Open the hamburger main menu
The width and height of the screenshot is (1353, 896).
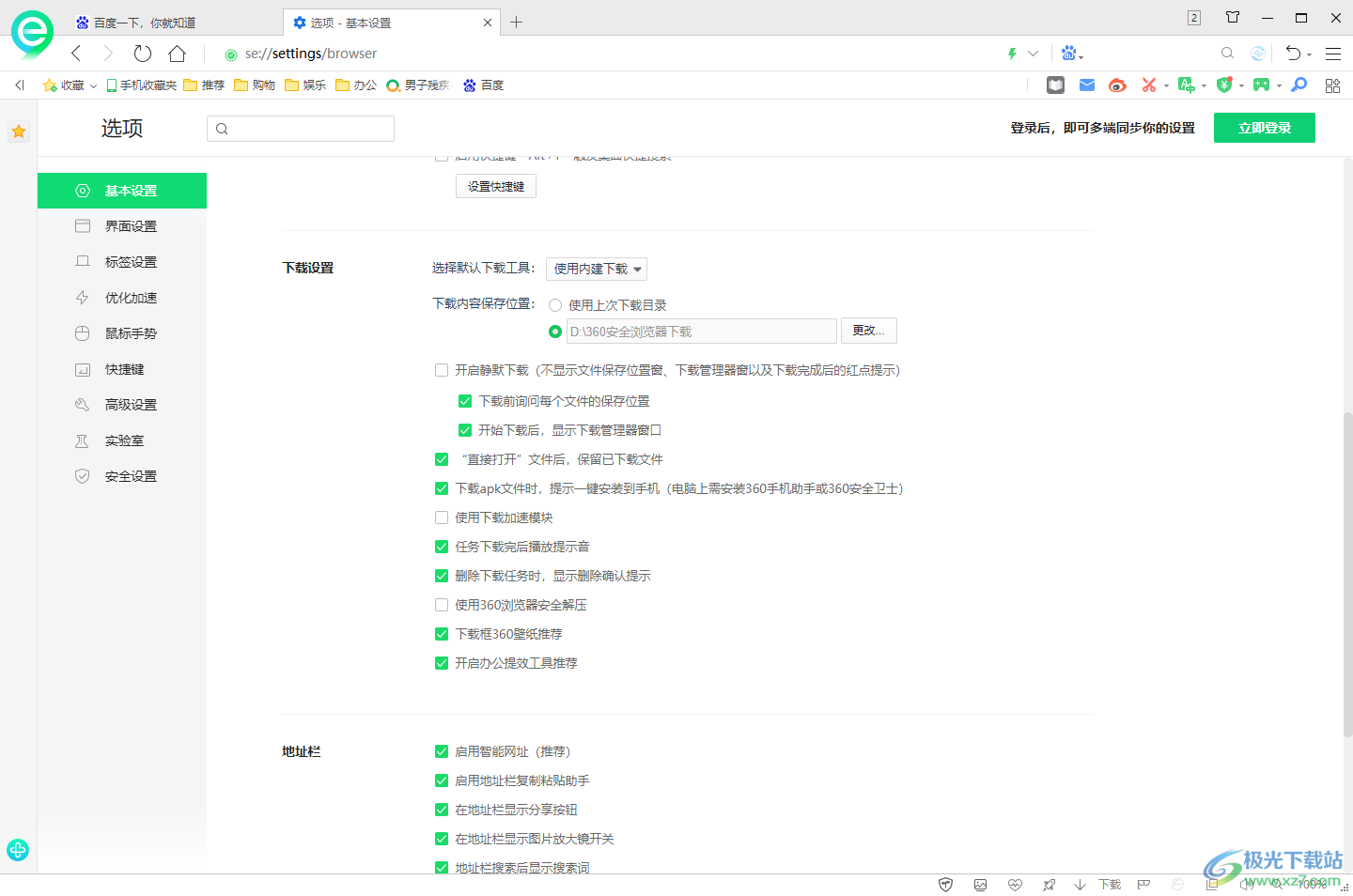(1332, 54)
